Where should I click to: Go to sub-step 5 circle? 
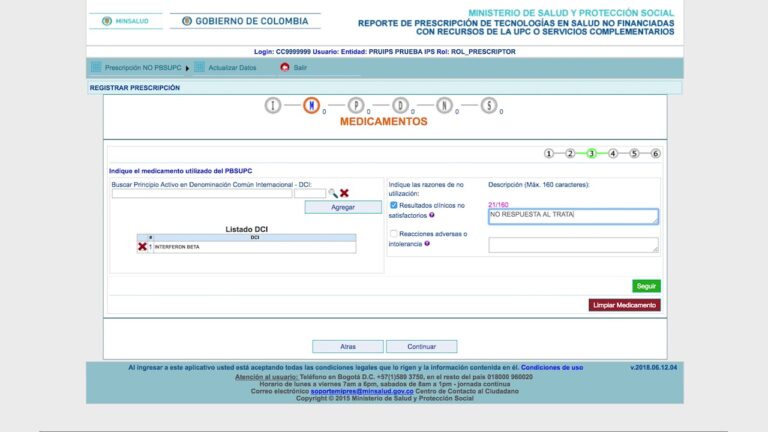click(x=634, y=154)
